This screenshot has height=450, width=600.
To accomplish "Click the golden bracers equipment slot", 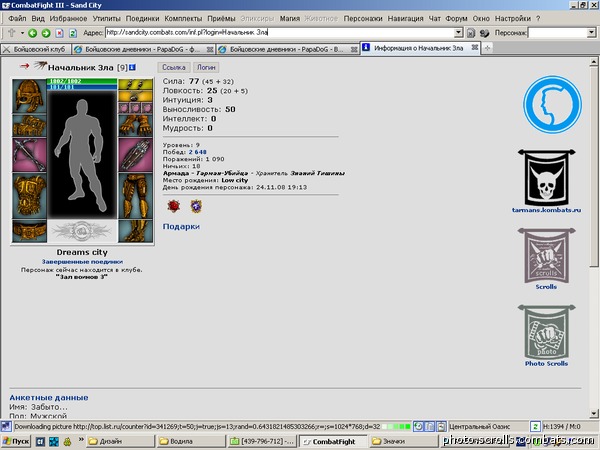I will (x=29, y=126).
